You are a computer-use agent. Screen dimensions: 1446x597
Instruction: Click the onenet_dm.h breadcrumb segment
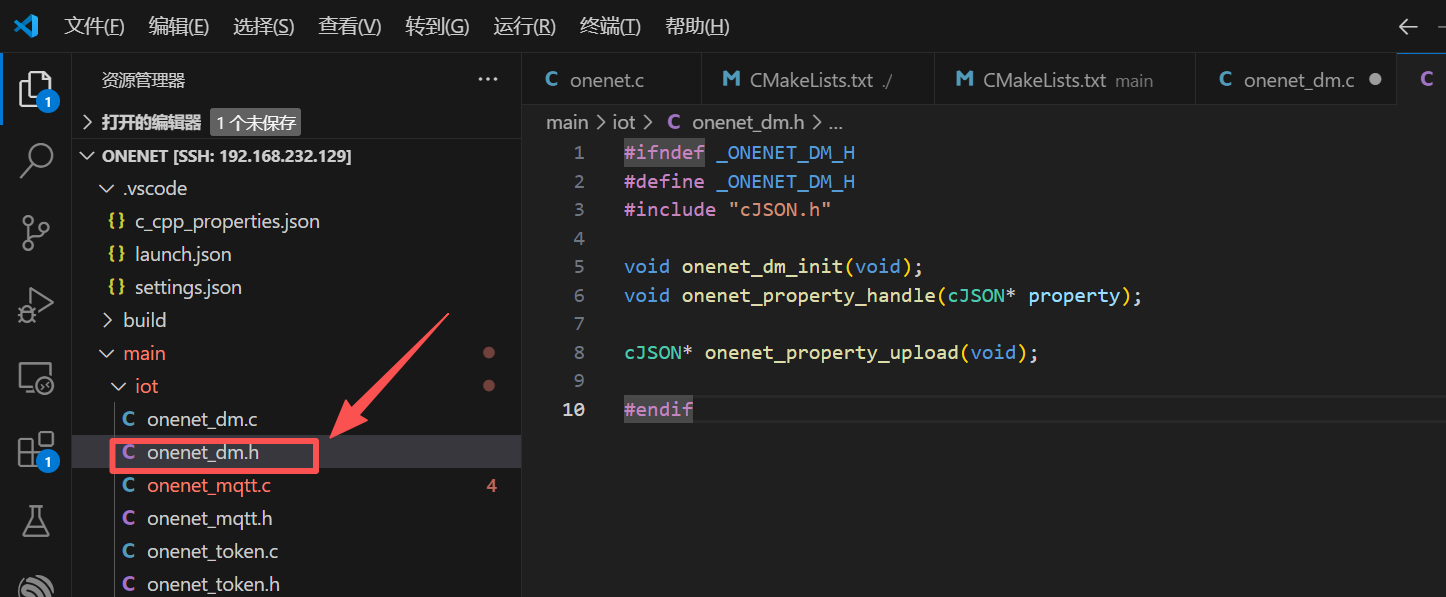tap(735, 122)
